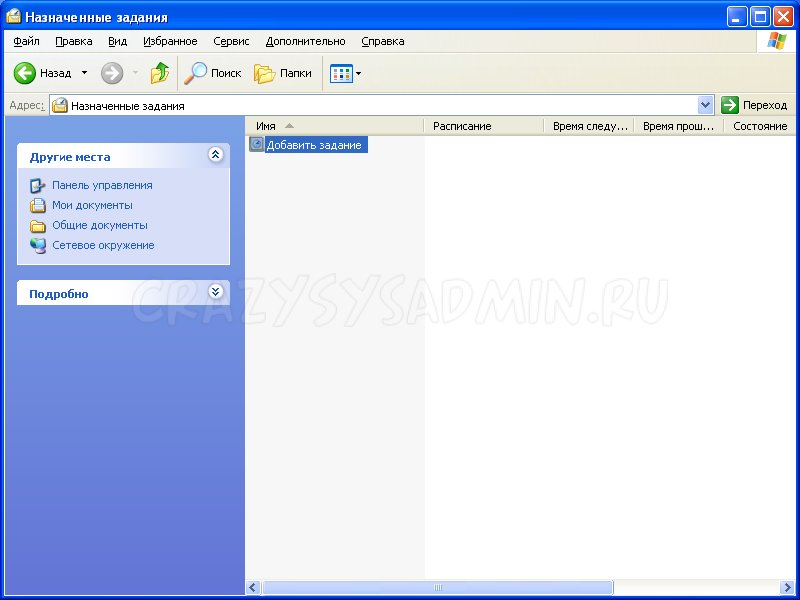The height and width of the screenshot is (600, 800).
Task: Open Back button history dropdown arrow
Action: tap(84, 73)
